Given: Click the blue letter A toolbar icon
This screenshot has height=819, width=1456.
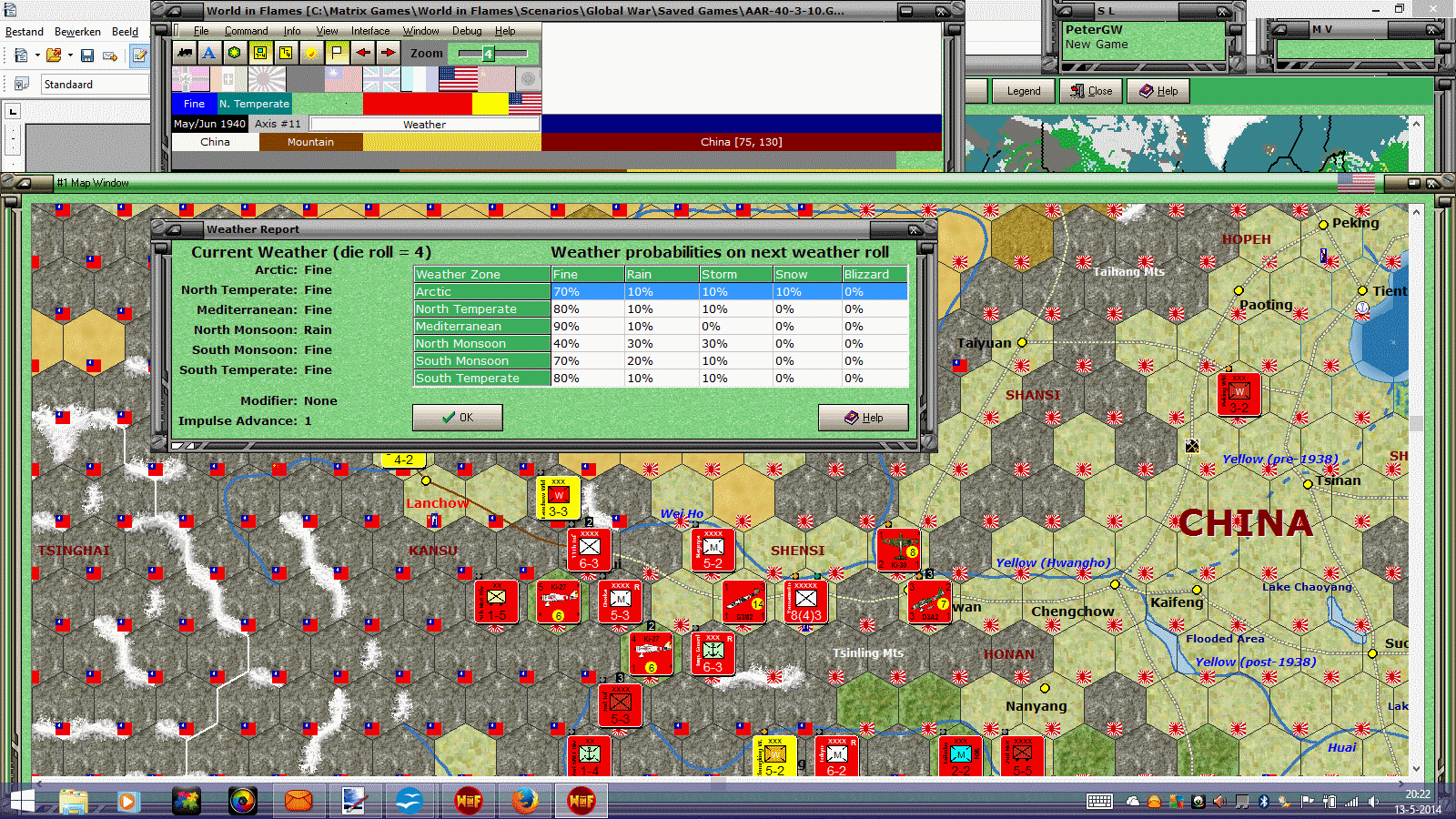Looking at the screenshot, I should coord(209,53).
